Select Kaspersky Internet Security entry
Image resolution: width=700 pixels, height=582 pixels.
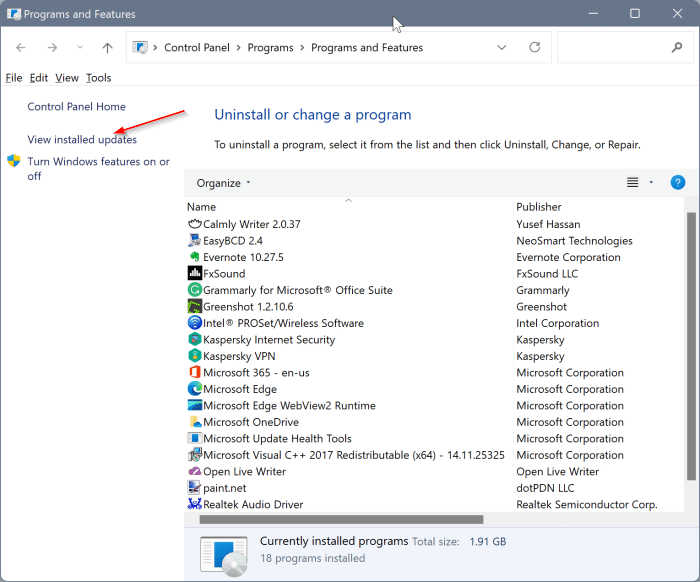tap(269, 340)
